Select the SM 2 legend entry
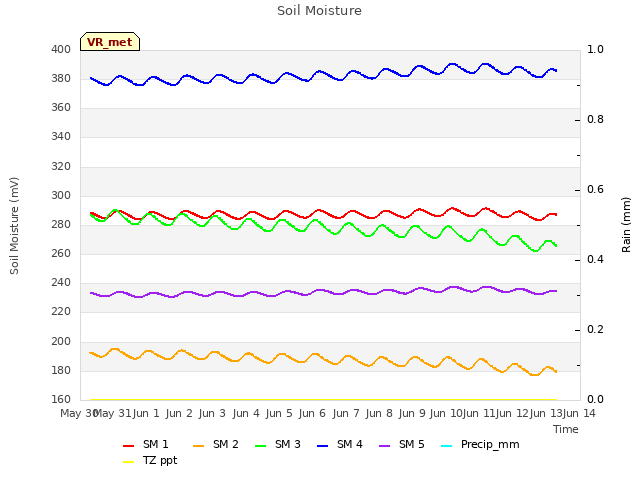Screen dimensions: 640x480 (216, 444)
